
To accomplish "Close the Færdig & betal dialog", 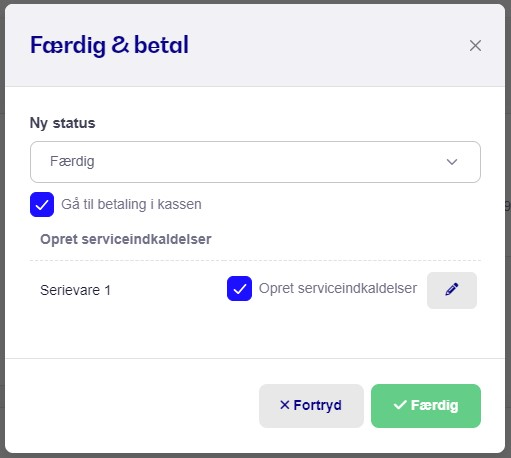I will [x=475, y=46].
